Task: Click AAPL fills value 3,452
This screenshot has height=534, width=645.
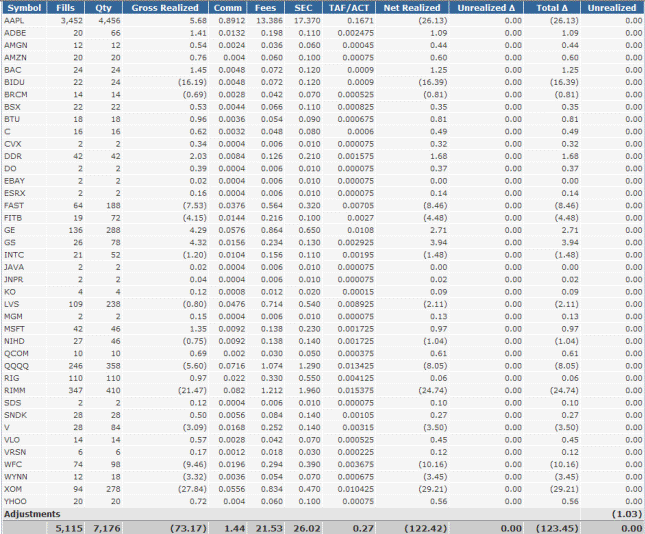Action: tap(72, 21)
